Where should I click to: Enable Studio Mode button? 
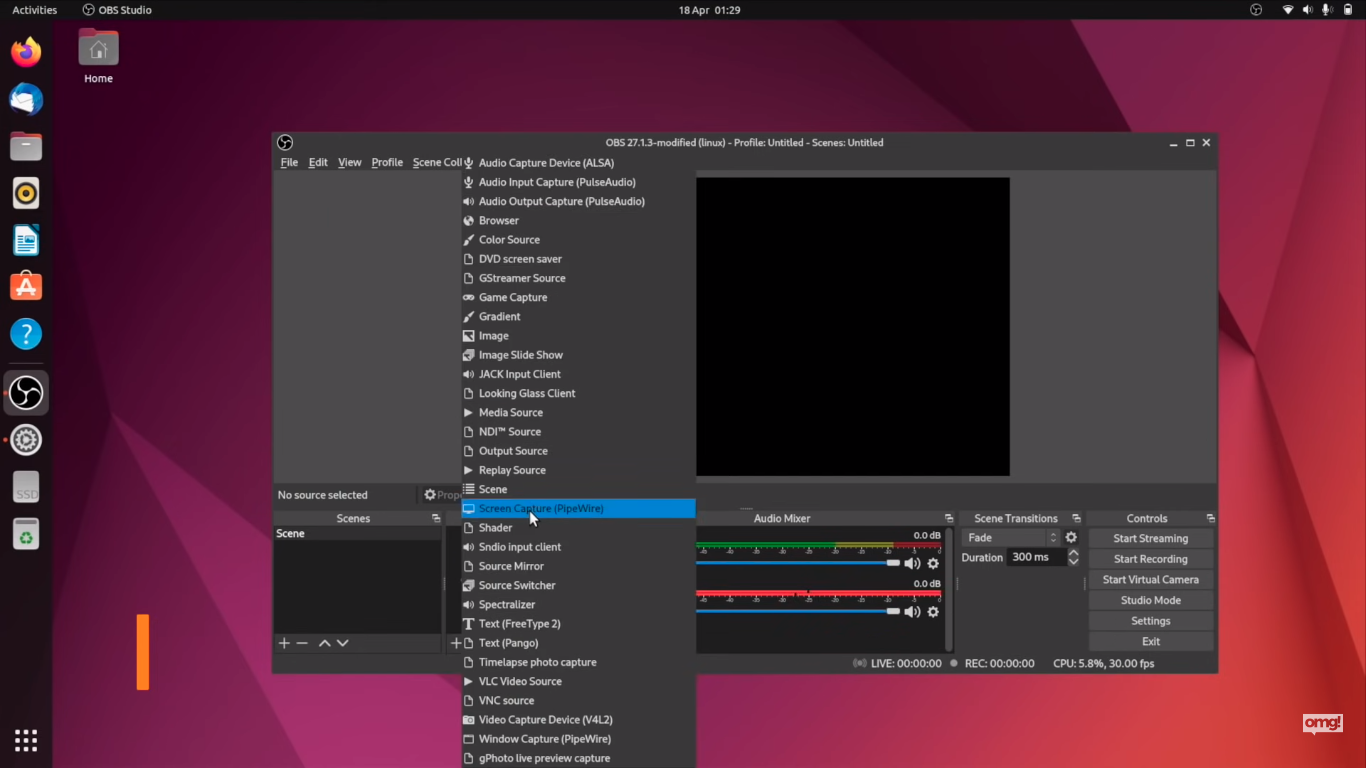1150,600
